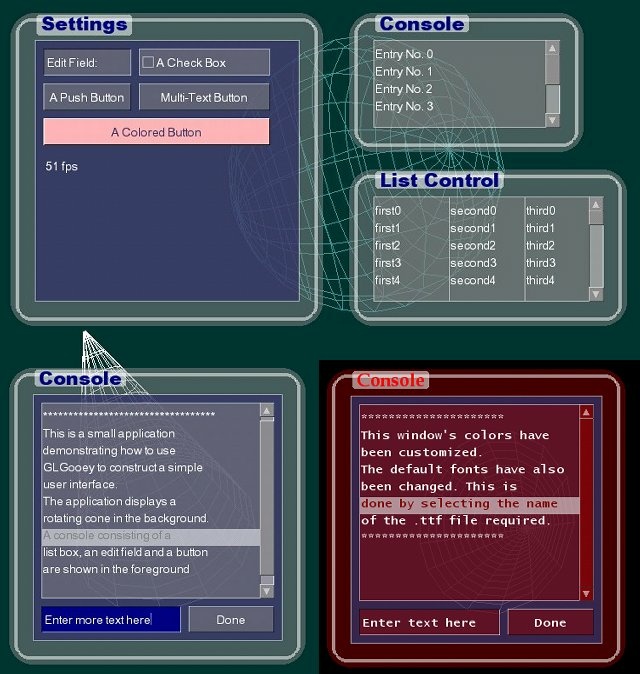
Task: Hit the gray Console text scroll up arrow
Action: (266, 410)
